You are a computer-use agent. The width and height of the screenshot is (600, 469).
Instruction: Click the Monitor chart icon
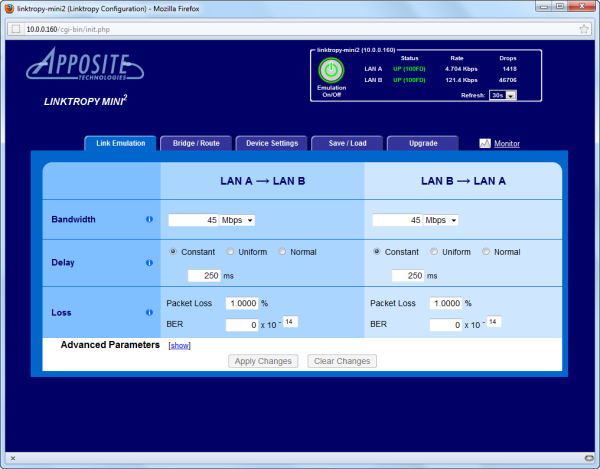485,144
